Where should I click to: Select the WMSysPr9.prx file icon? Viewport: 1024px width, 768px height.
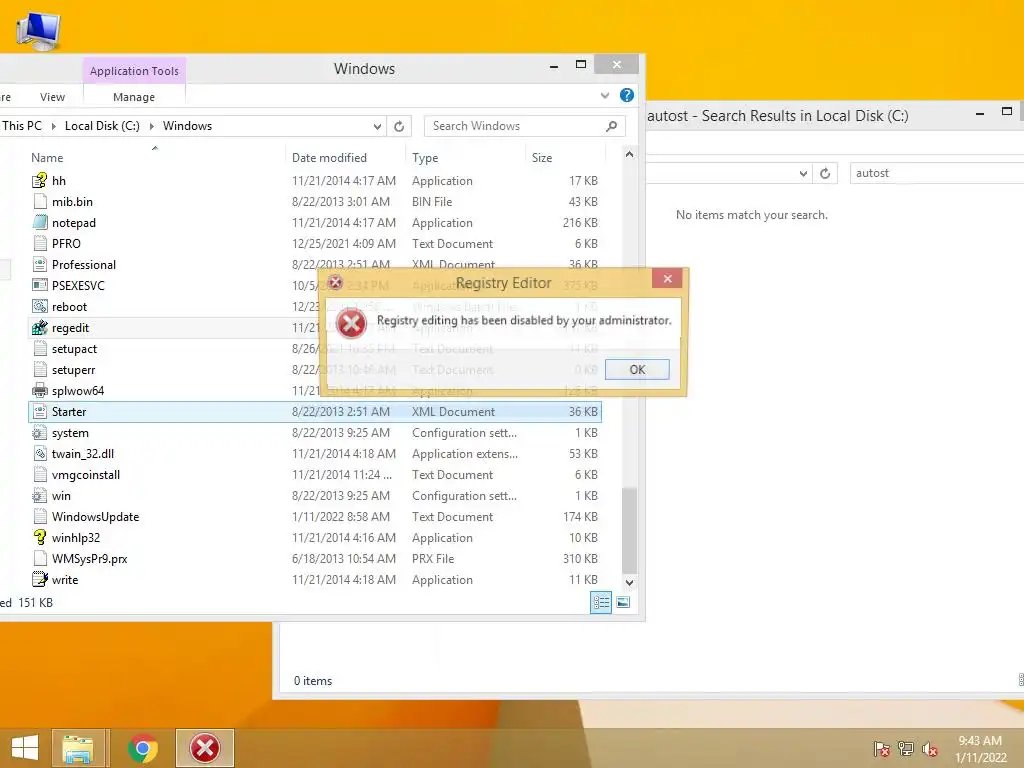(40, 558)
